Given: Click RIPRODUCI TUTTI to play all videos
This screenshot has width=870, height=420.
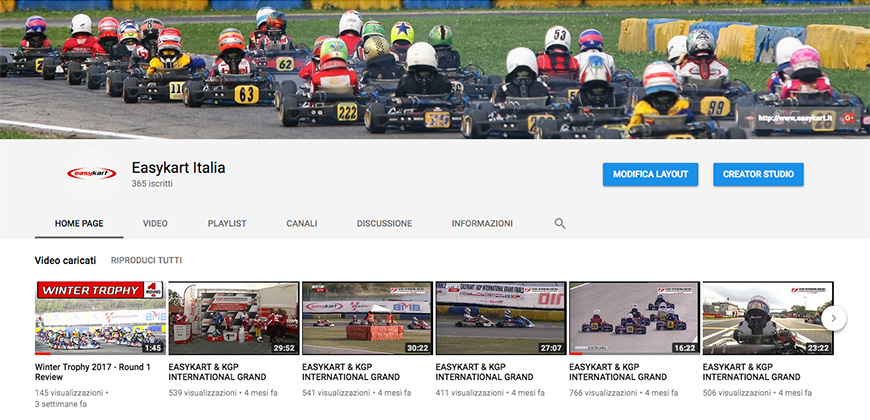Looking at the screenshot, I should tap(146, 261).
